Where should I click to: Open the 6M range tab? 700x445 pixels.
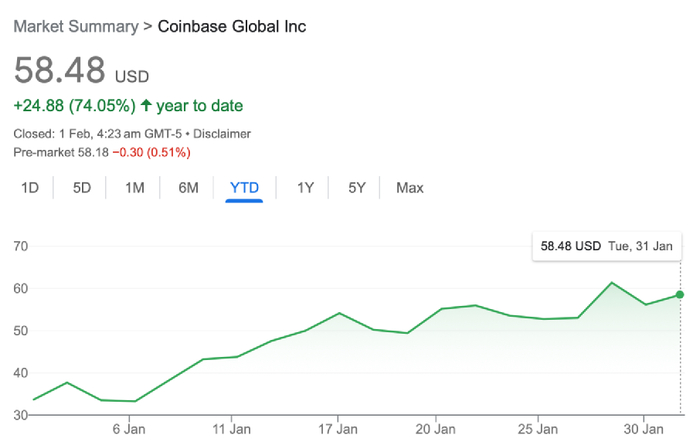188,187
